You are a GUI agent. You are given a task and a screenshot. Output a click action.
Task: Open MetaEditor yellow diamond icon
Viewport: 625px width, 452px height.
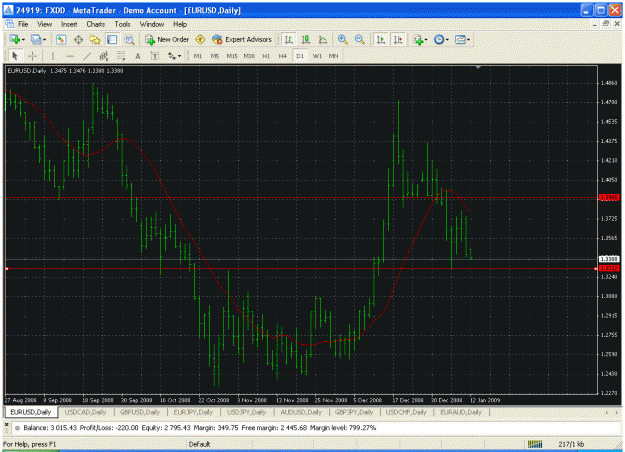tap(200, 39)
